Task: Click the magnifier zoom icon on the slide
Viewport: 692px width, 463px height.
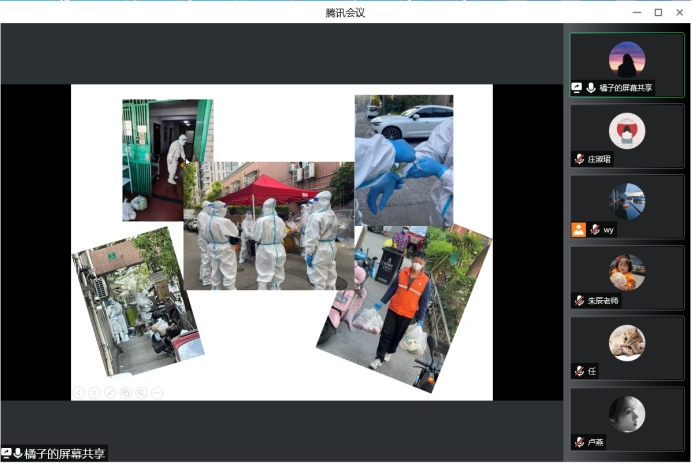Action: point(141,393)
